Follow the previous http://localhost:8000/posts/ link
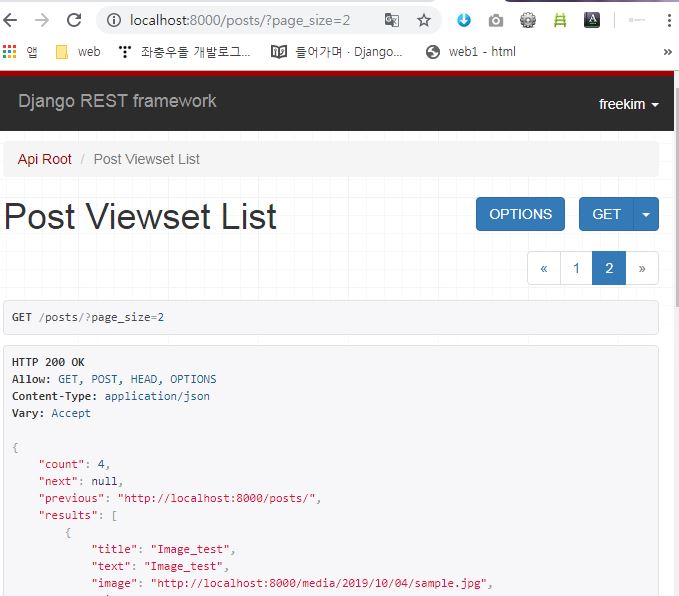This screenshot has width=679, height=596. click(219, 498)
